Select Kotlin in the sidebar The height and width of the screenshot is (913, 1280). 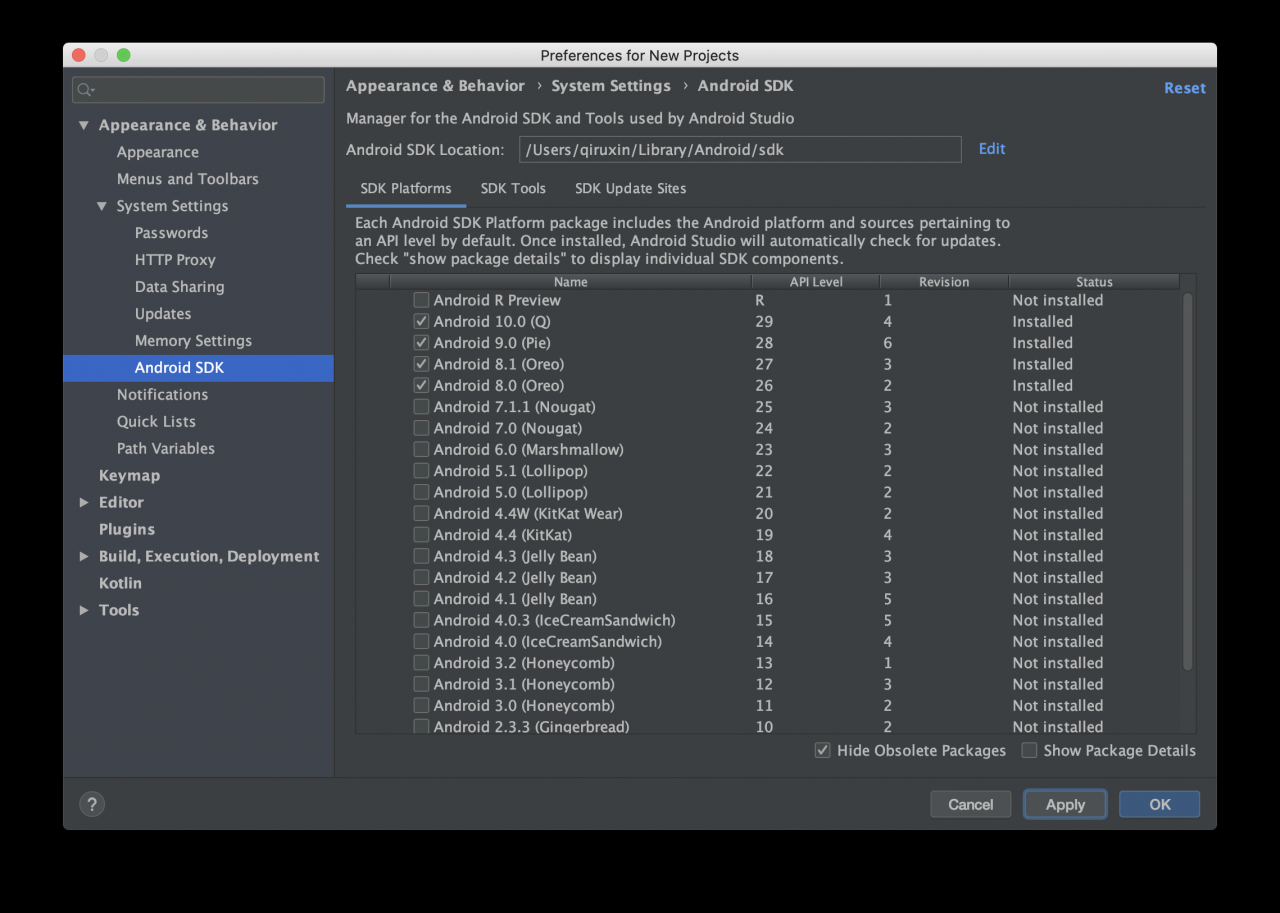pyautogui.click(x=120, y=583)
